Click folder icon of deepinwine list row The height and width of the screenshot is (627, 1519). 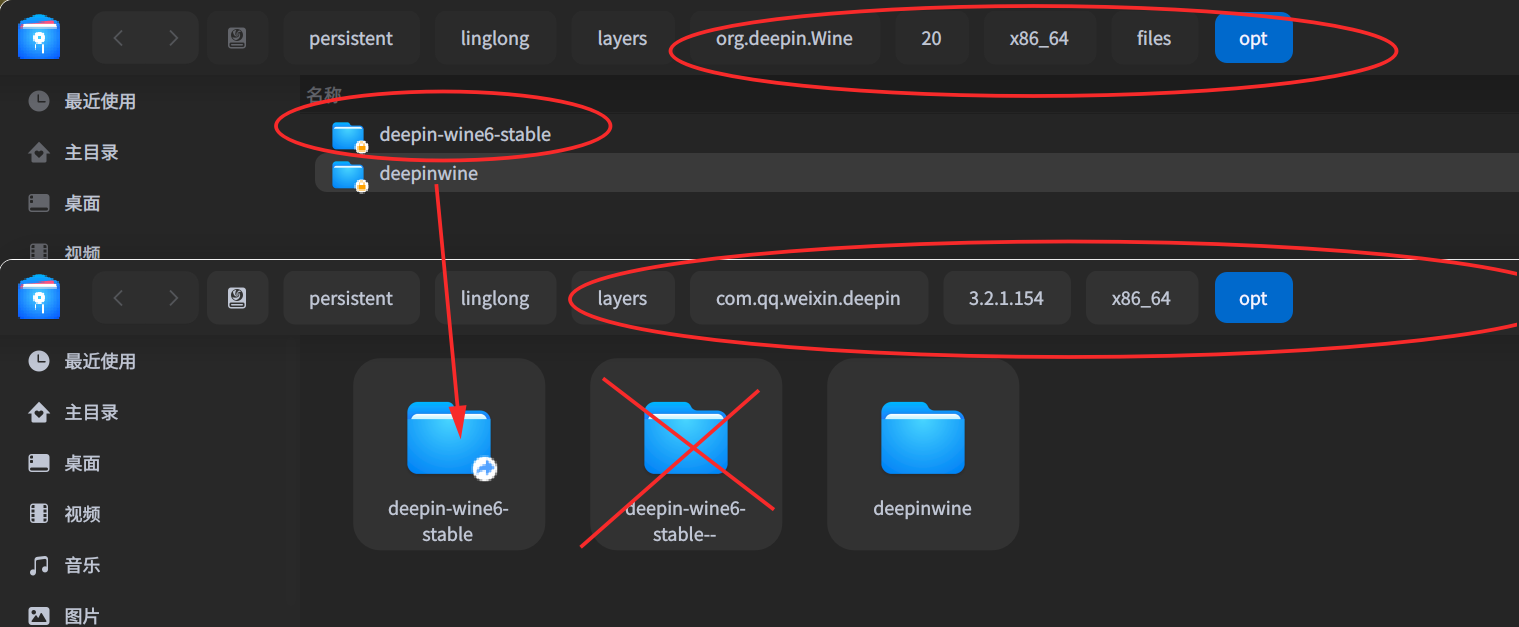pyautogui.click(x=349, y=175)
